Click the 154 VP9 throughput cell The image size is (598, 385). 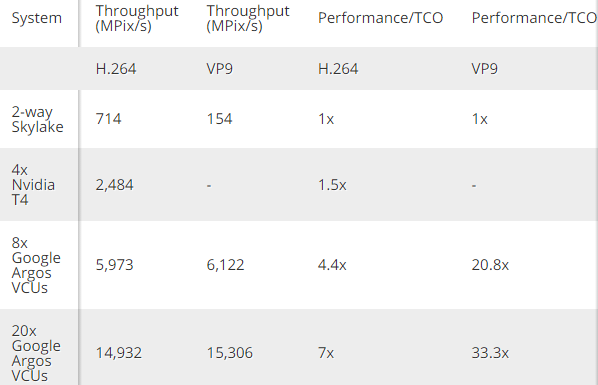(x=219, y=119)
